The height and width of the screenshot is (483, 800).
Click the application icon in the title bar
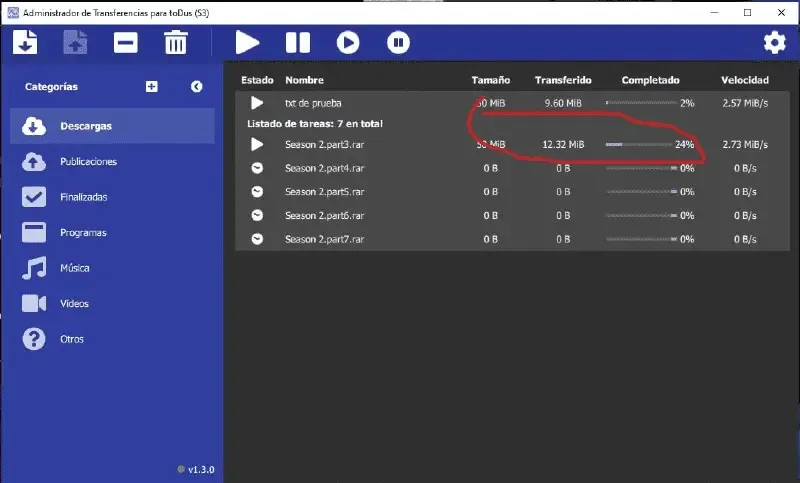[13, 12]
